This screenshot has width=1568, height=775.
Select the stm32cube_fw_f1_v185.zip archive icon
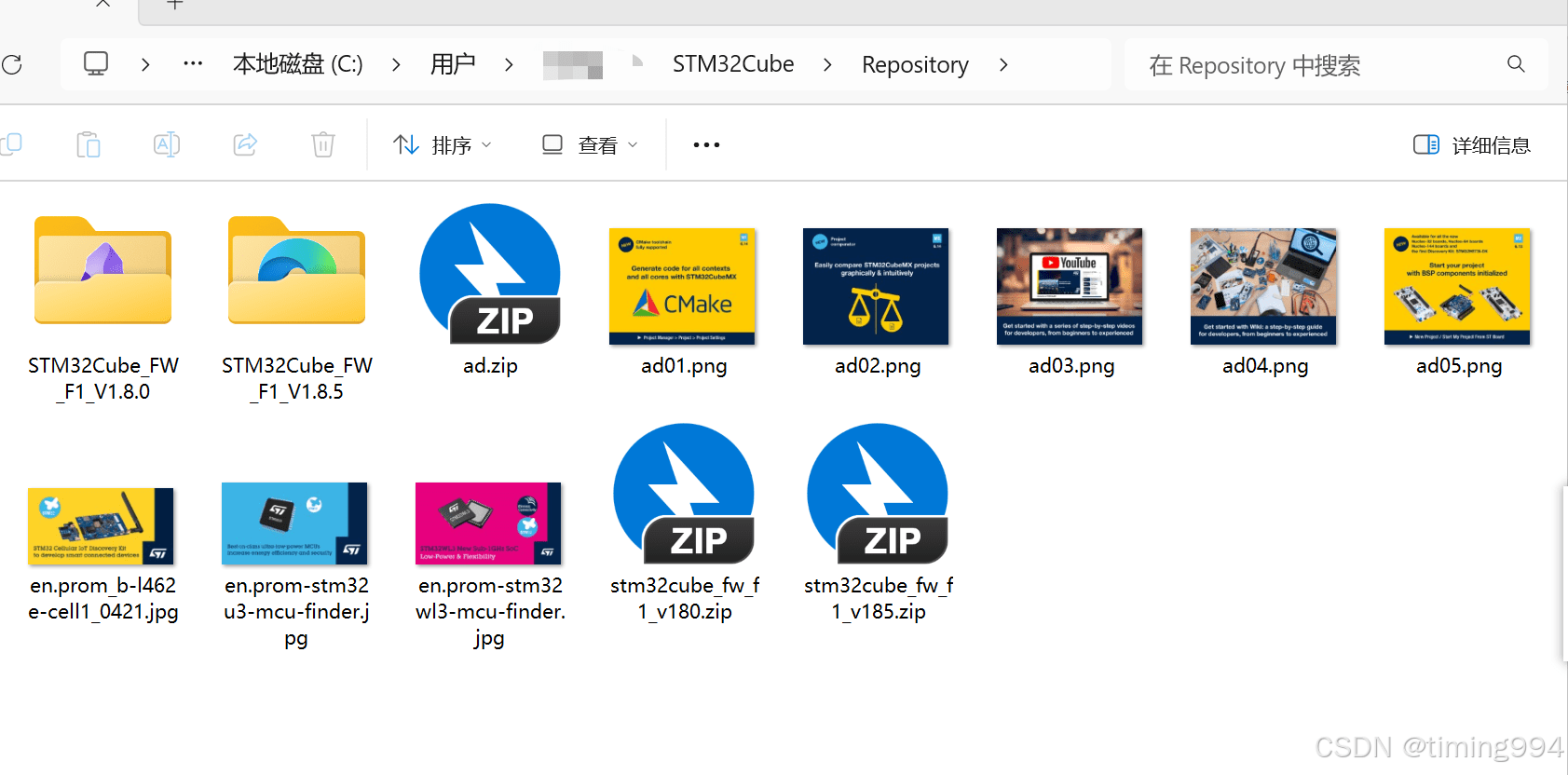879,494
